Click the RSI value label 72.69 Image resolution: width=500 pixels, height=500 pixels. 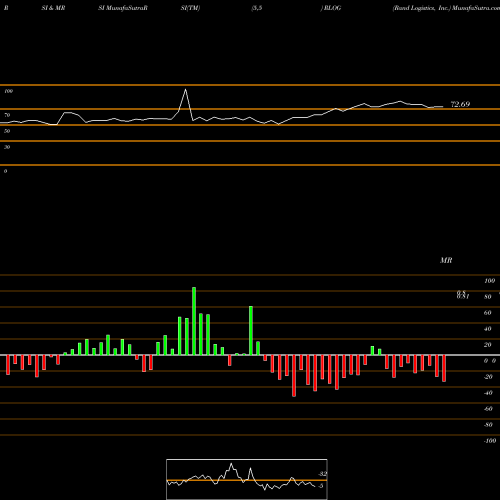point(460,104)
